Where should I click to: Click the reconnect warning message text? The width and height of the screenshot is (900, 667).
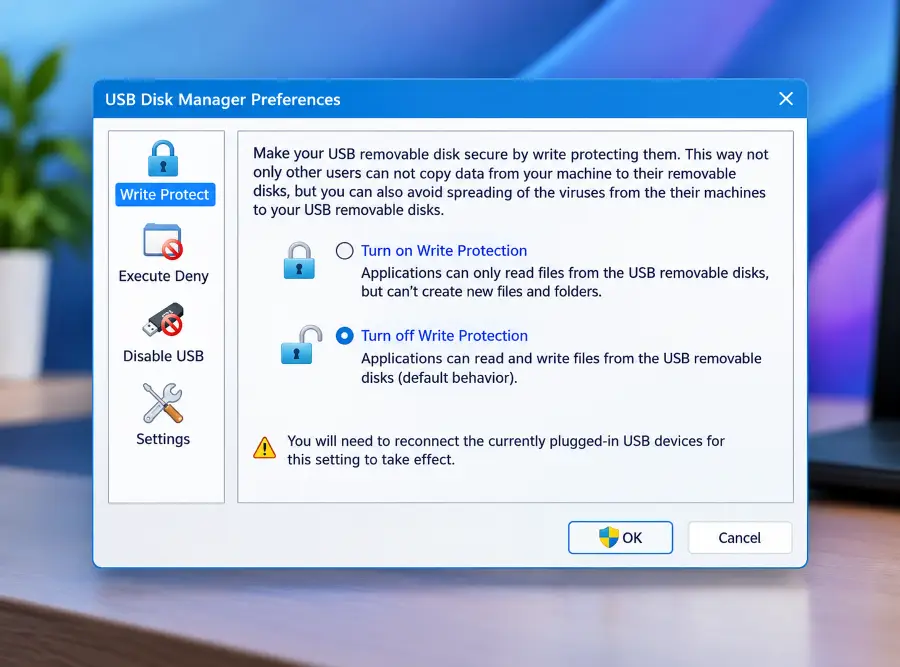(x=506, y=450)
